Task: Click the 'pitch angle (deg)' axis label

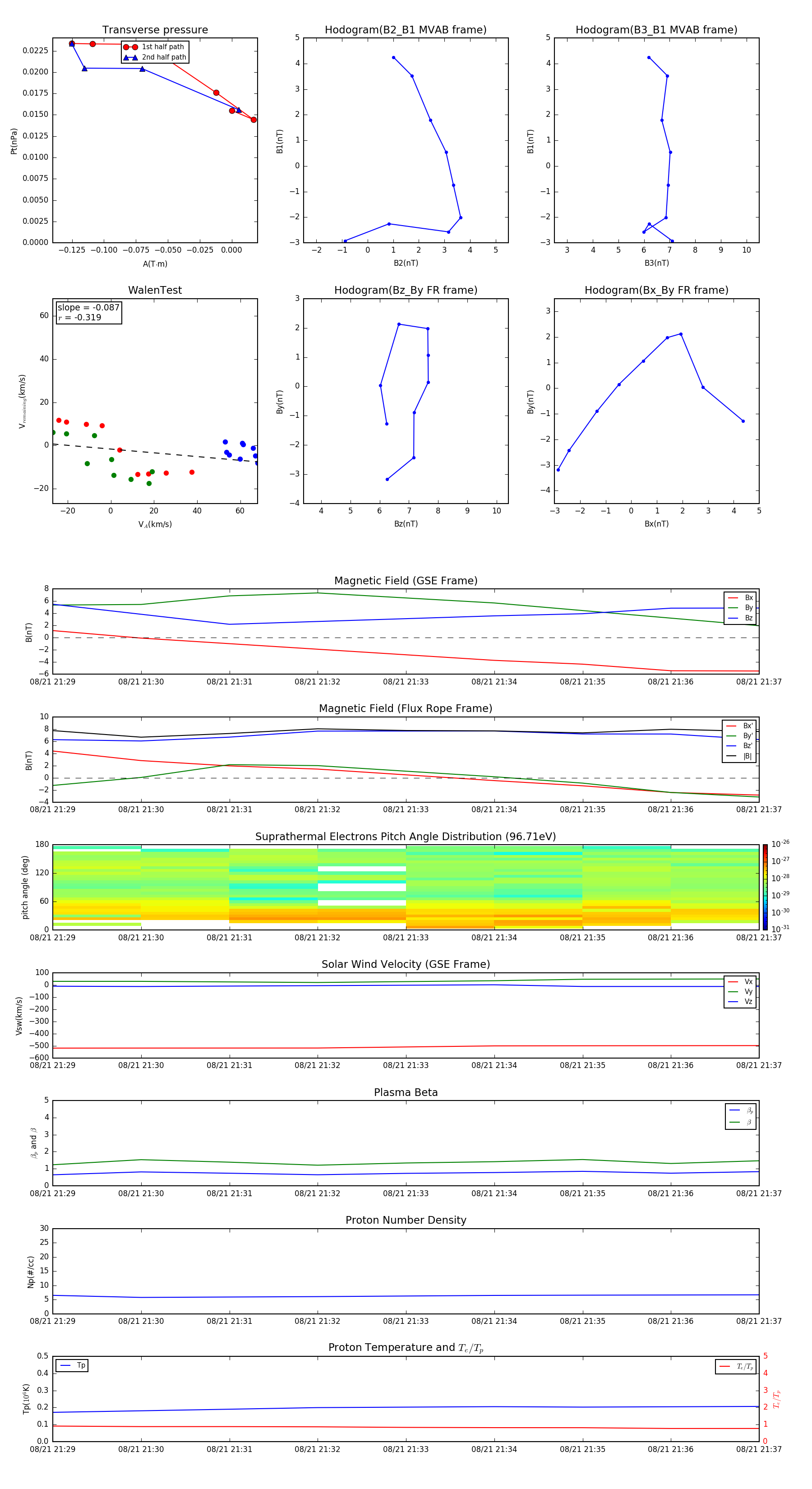Action: [25, 887]
